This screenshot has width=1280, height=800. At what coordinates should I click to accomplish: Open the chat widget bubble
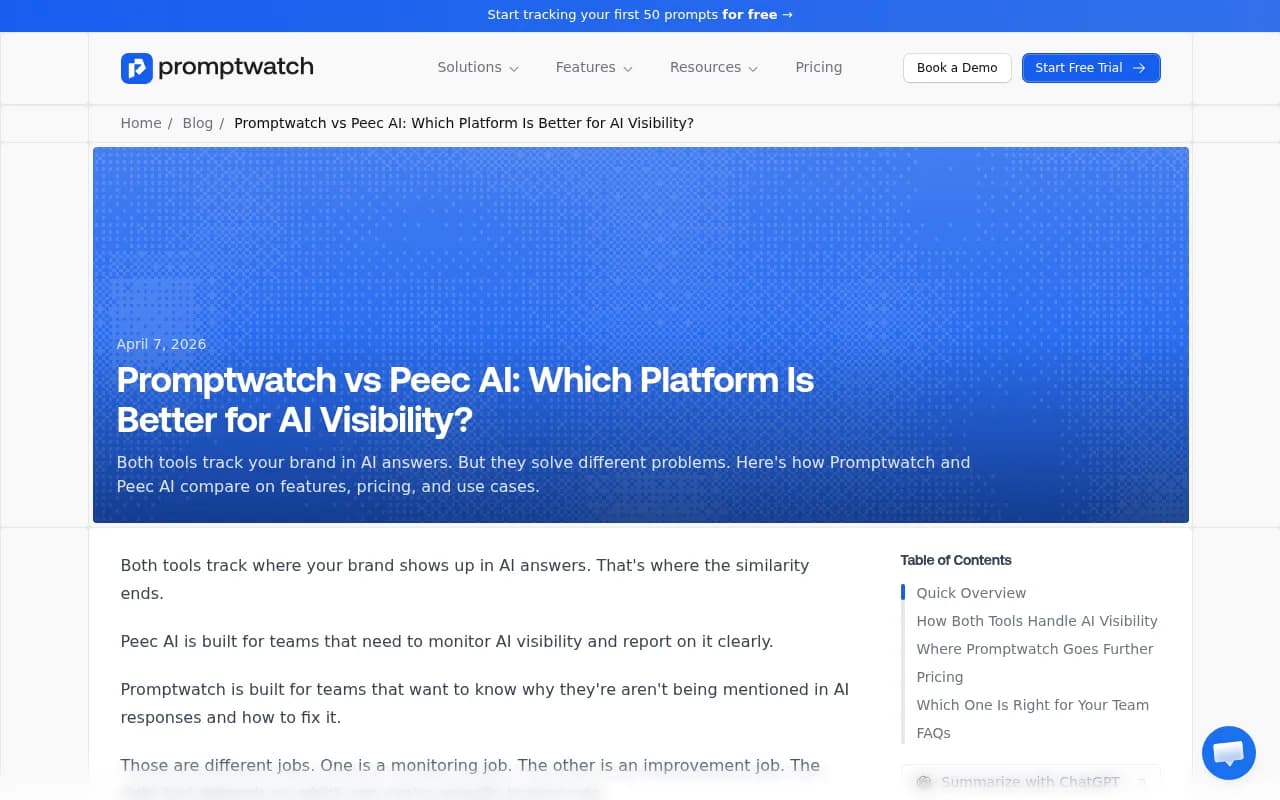tap(1229, 753)
